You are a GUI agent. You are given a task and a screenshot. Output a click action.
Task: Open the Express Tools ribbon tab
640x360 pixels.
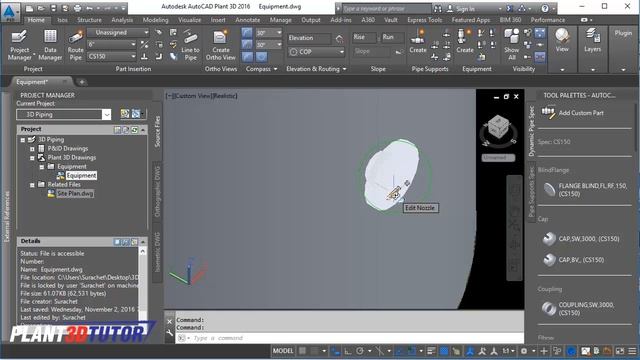(x=424, y=20)
